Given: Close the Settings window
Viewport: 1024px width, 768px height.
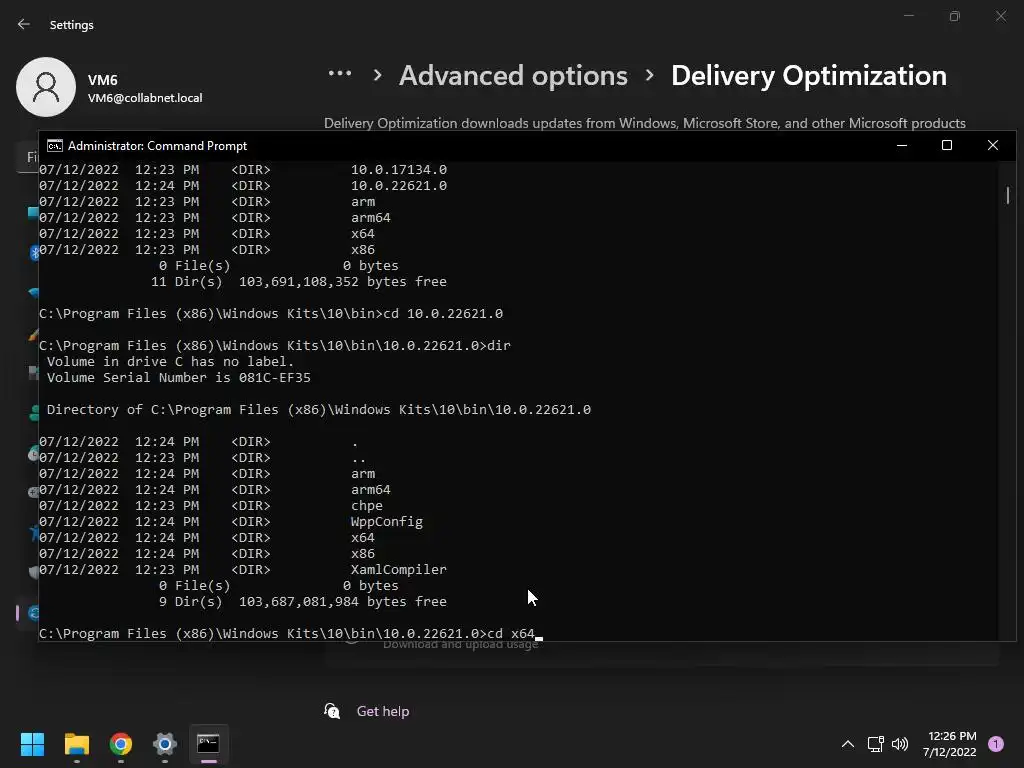Looking at the screenshot, I should tap(1001, 16).
